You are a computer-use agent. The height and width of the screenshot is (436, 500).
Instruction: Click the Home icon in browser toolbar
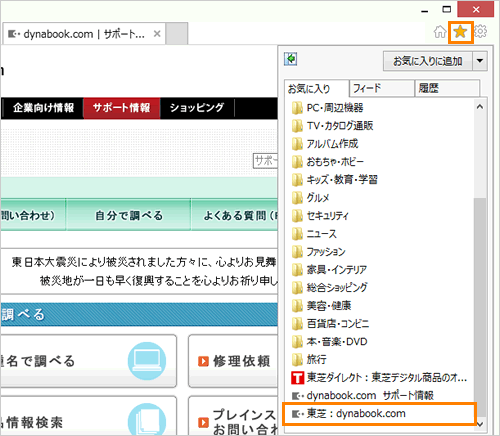(440, 32)
